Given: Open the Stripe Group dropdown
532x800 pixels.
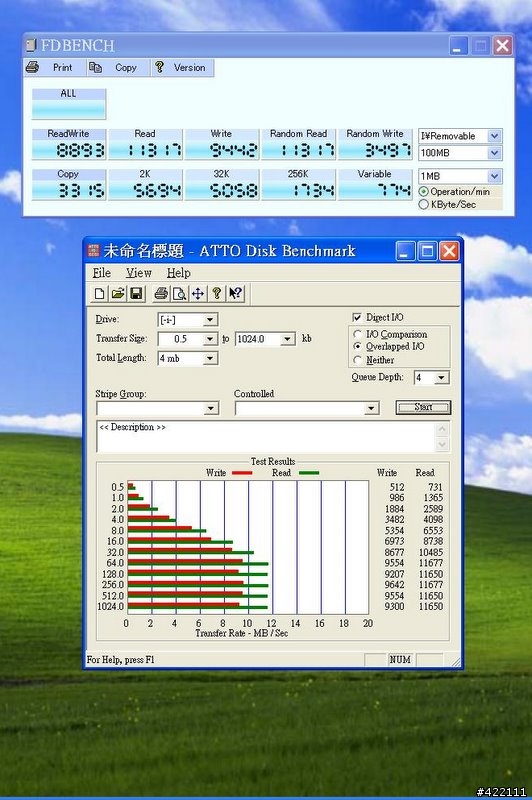Looking at the screenshot, I should (211, 408).
